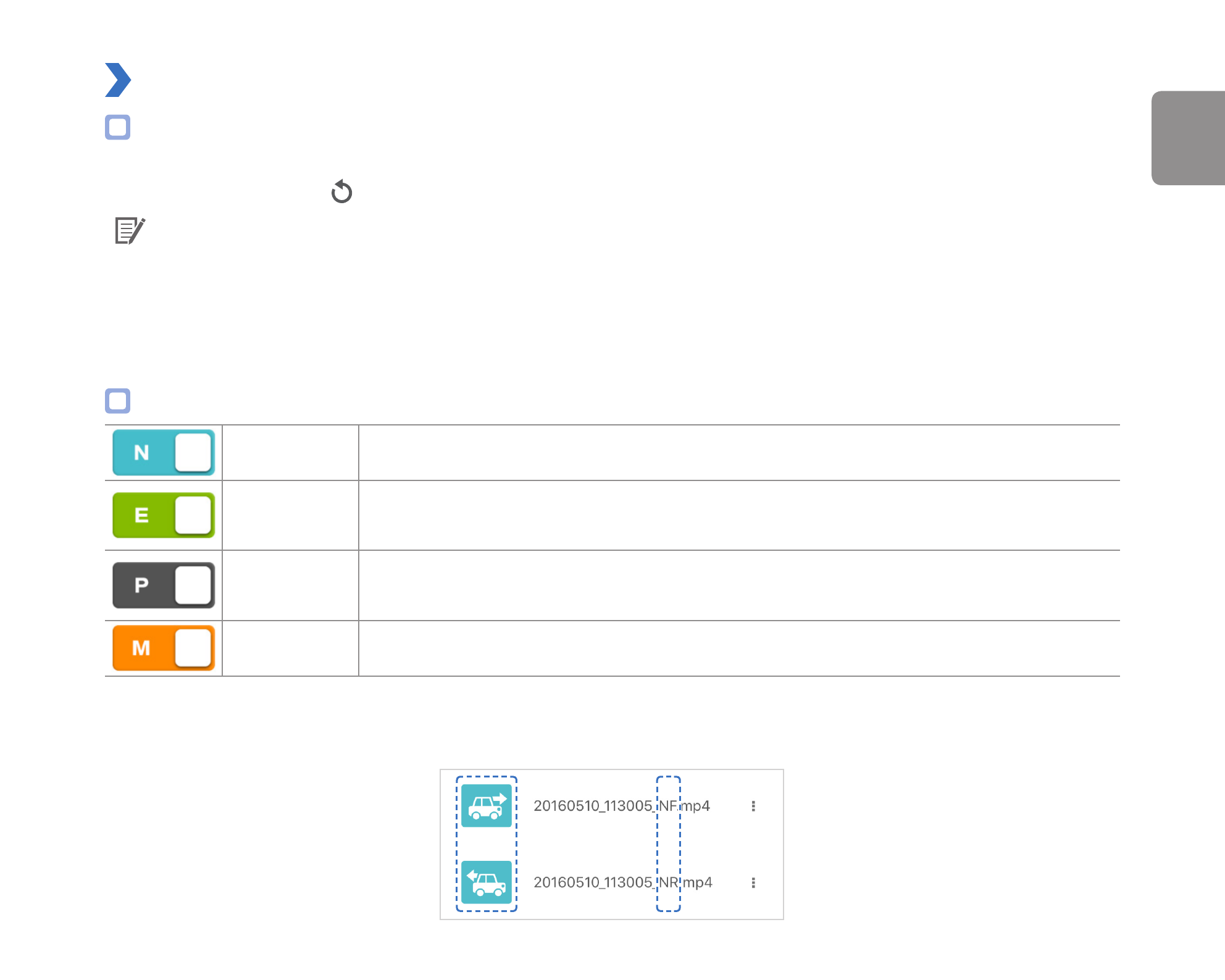This screenshot has width=1225, height=980.
Task: Toggle the dark gray P switch
Action: (164, 585)
